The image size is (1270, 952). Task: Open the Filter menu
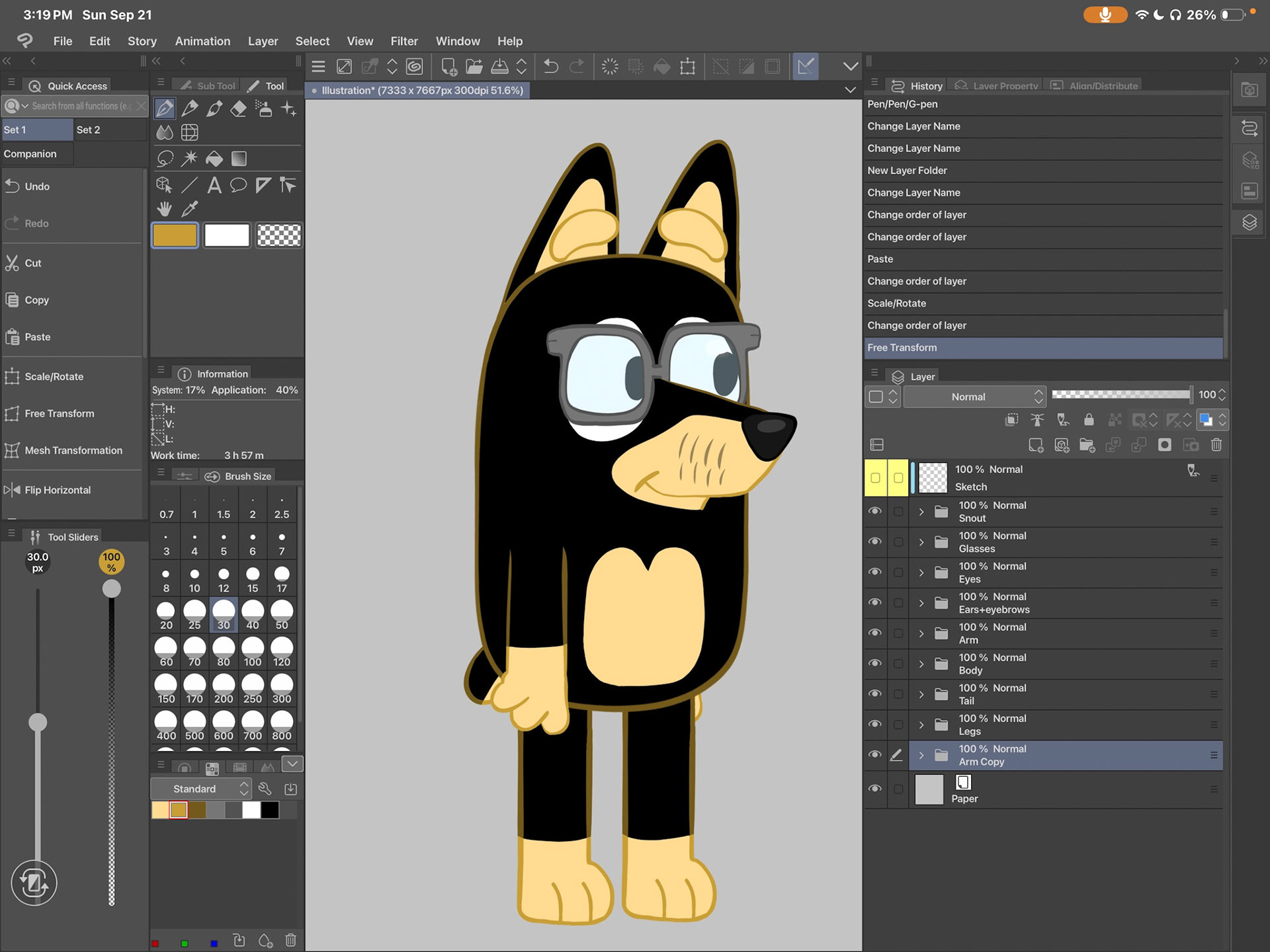pos(403,41)
